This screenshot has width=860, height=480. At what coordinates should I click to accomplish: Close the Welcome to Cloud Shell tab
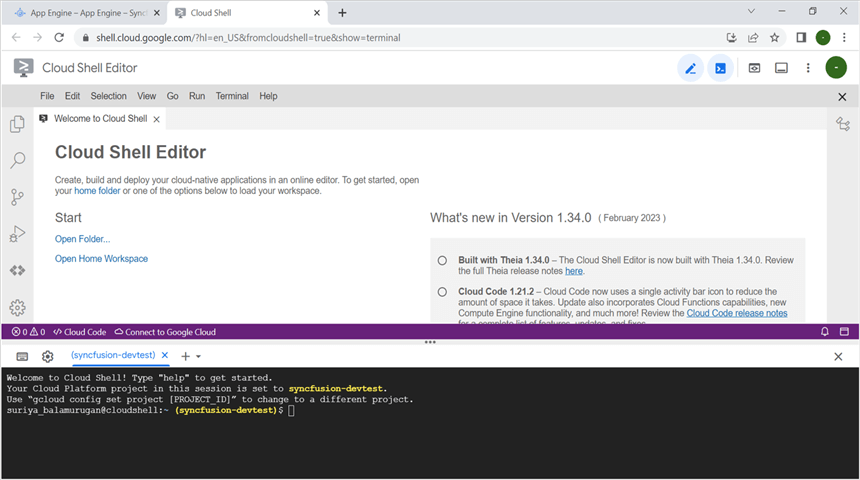coord(156,119)
